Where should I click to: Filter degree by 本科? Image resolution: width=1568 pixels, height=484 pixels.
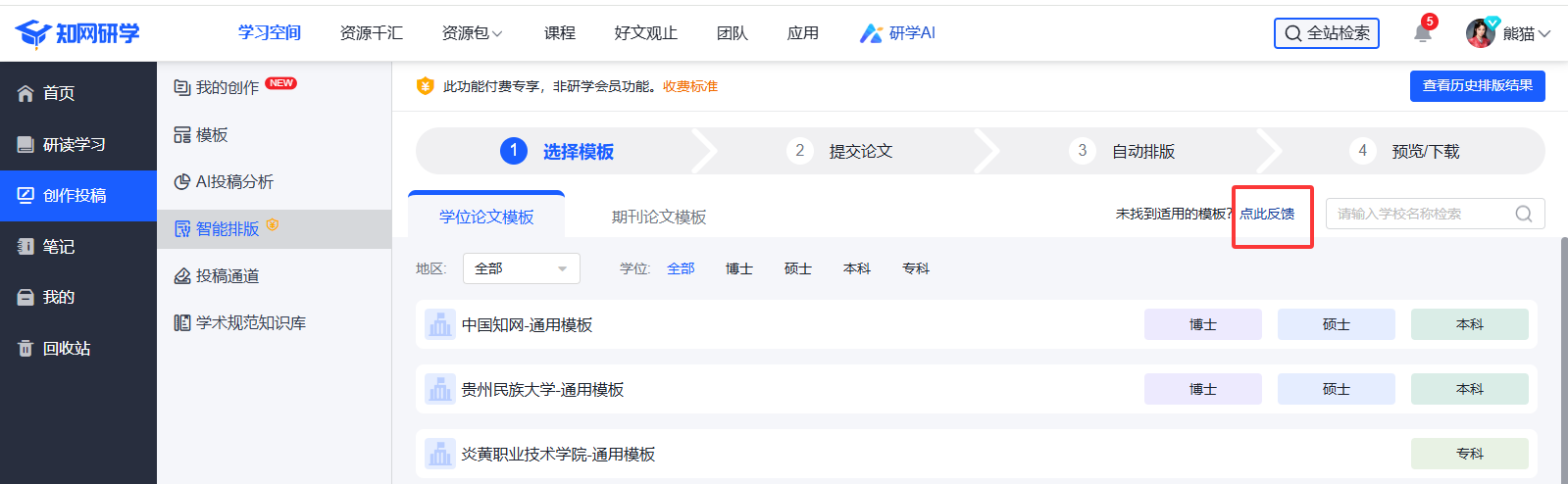(x=856, y=268)
